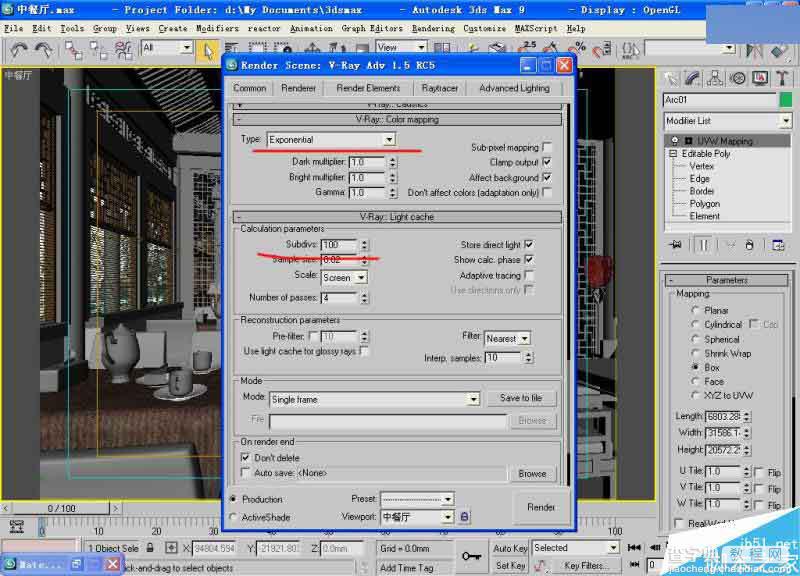800x576 pixels.
Task: Click the viewport lock icon beside Viewport dropdown
Action: pos(464,517)
